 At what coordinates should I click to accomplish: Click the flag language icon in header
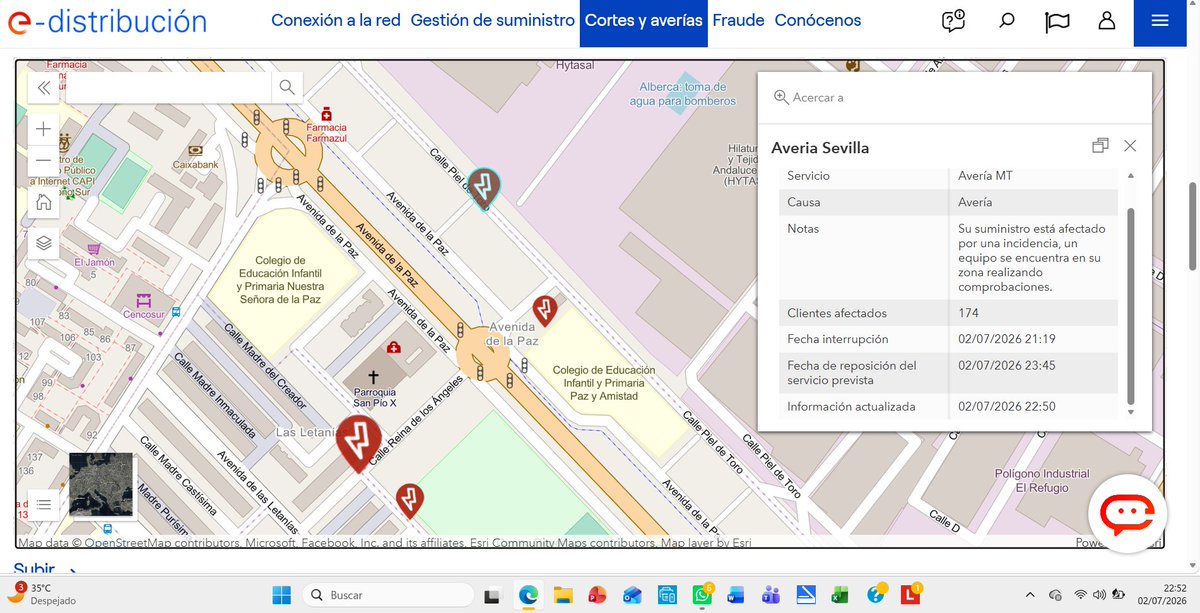coord(1057,21)
